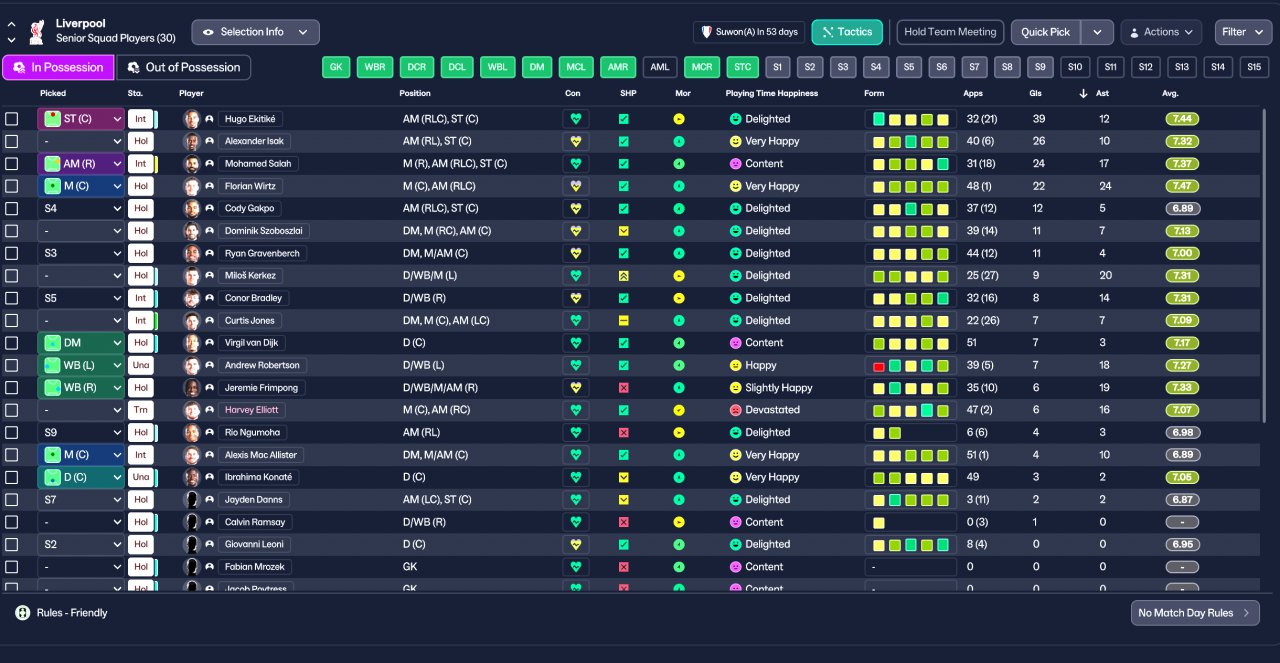
Task: Select the AML position slot
Action: click(659, 67)
